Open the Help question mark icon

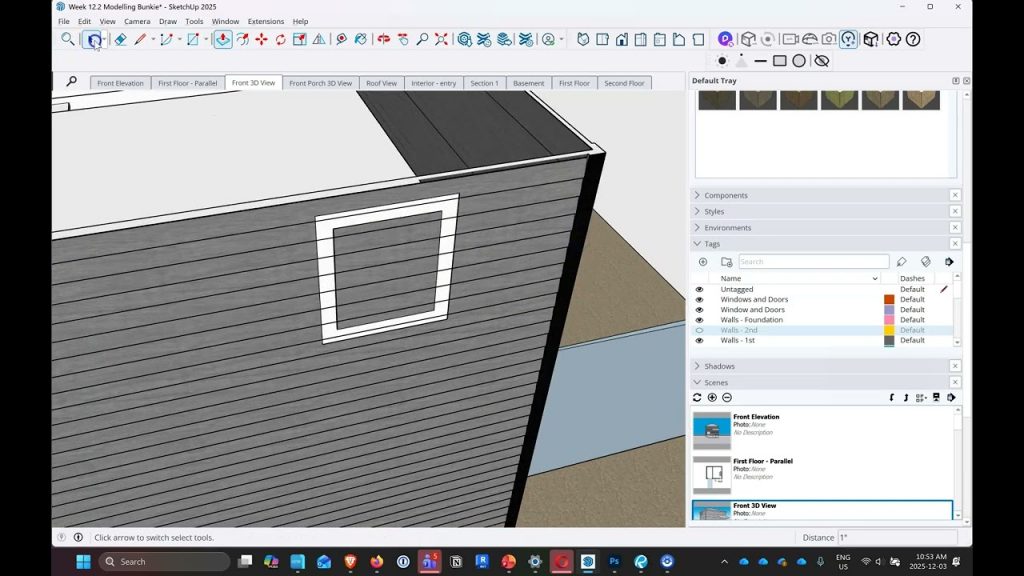913,39
